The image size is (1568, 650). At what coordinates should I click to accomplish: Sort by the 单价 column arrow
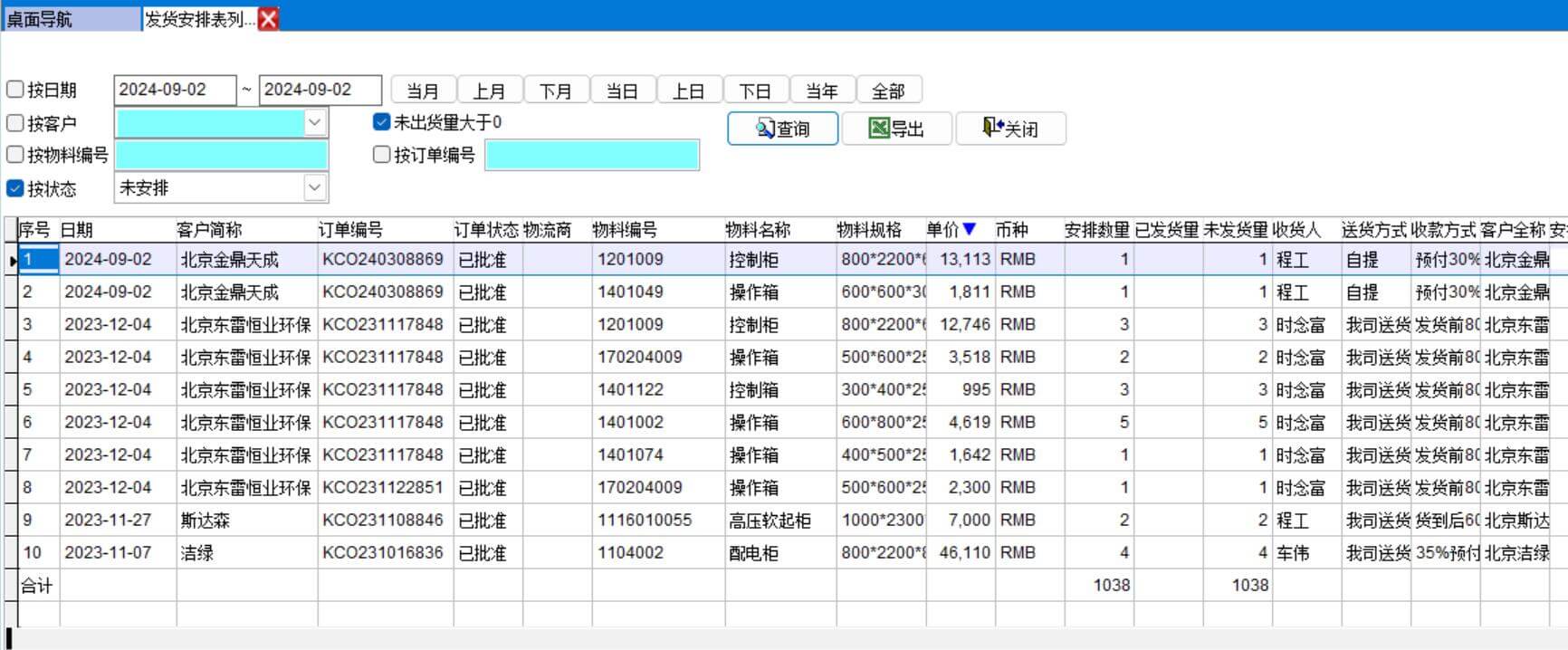coord(970,229)
